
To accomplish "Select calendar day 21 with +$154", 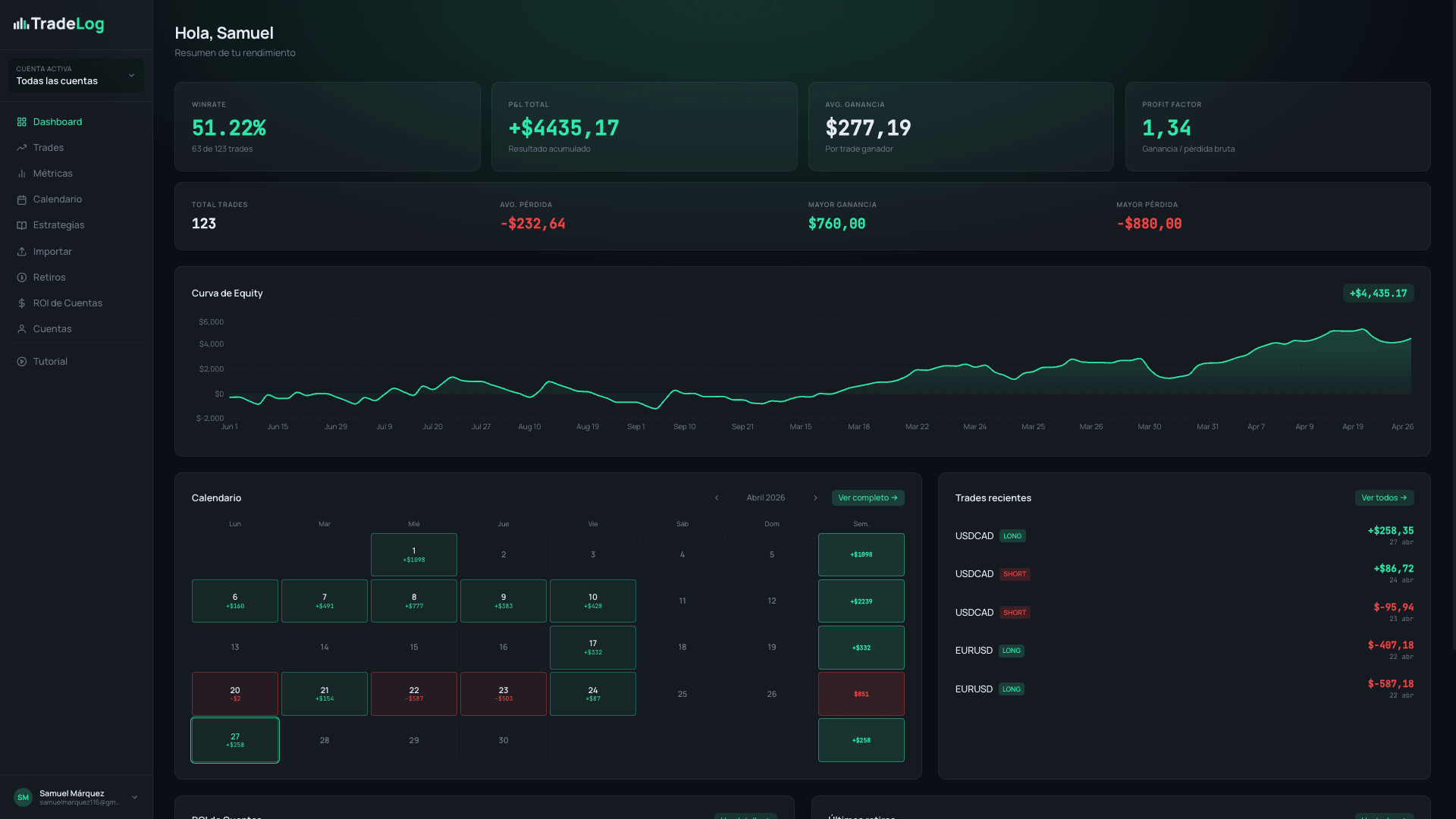I will 325,694.
